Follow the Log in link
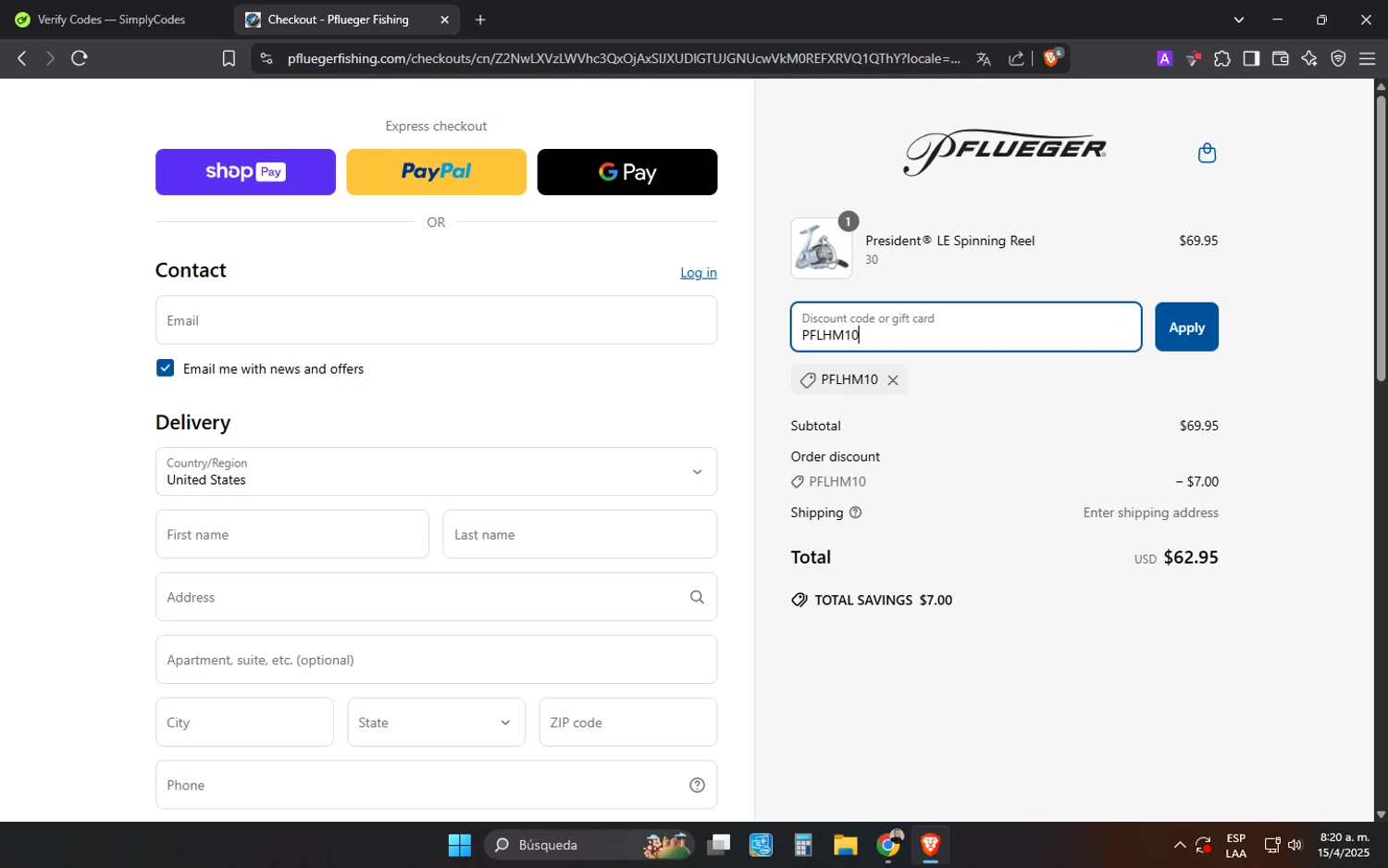This screenshot has height=868, width=1388. click(x=699, y=273)
